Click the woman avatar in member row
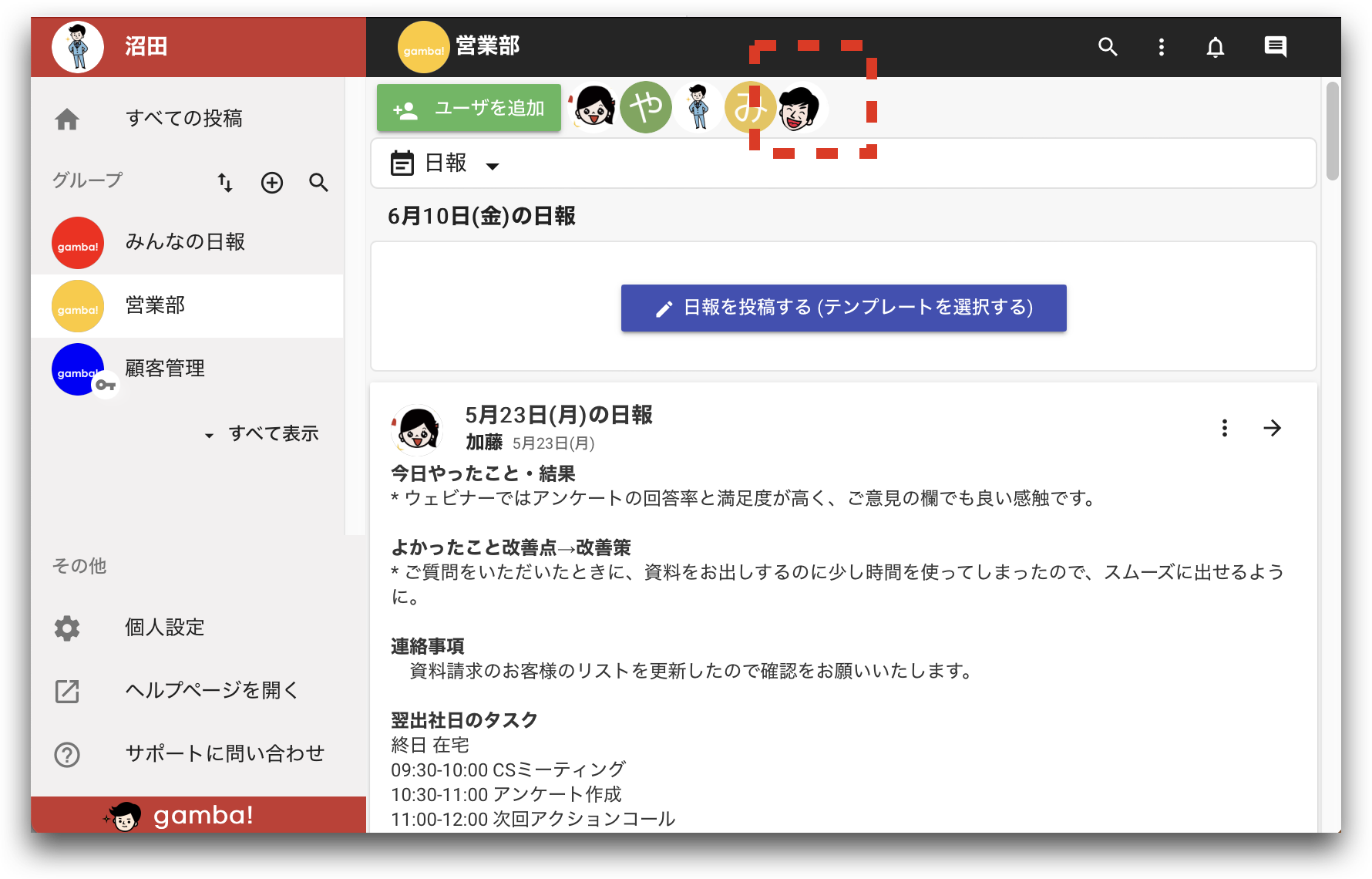 coord(594,107)
